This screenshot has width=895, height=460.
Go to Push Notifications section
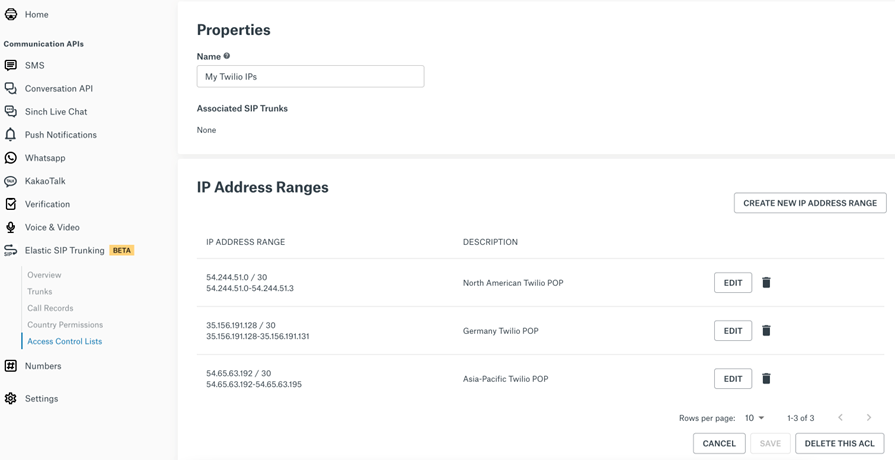click(60, 135)
